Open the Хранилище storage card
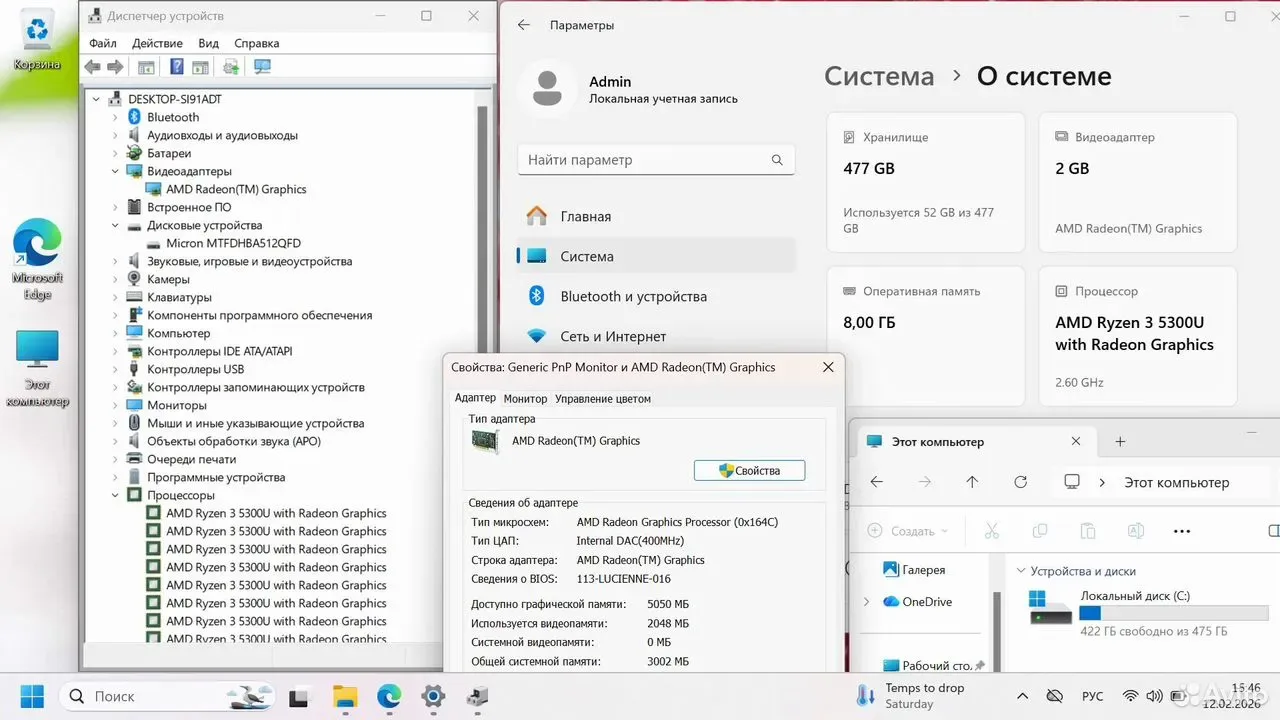 [x=926, y=182]
